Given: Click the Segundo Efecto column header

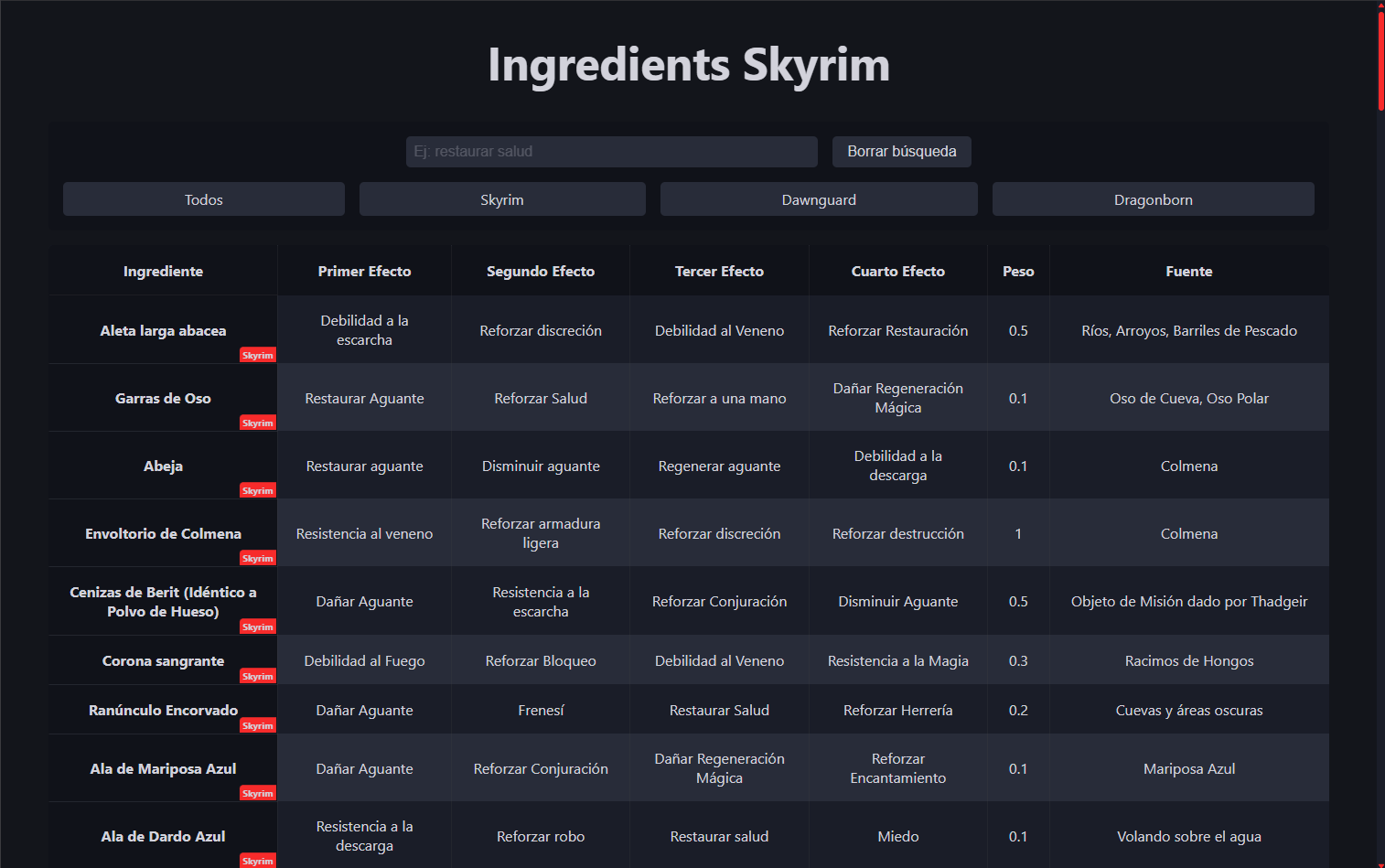Looking at the screenshot, I should [541, 271].
